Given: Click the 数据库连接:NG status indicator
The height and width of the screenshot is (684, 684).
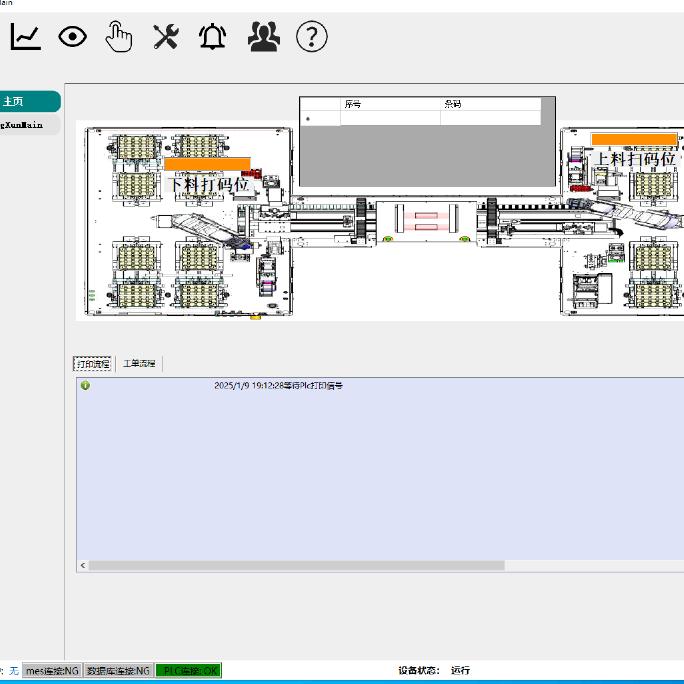Looking at the screenshot, I should 118,670.
